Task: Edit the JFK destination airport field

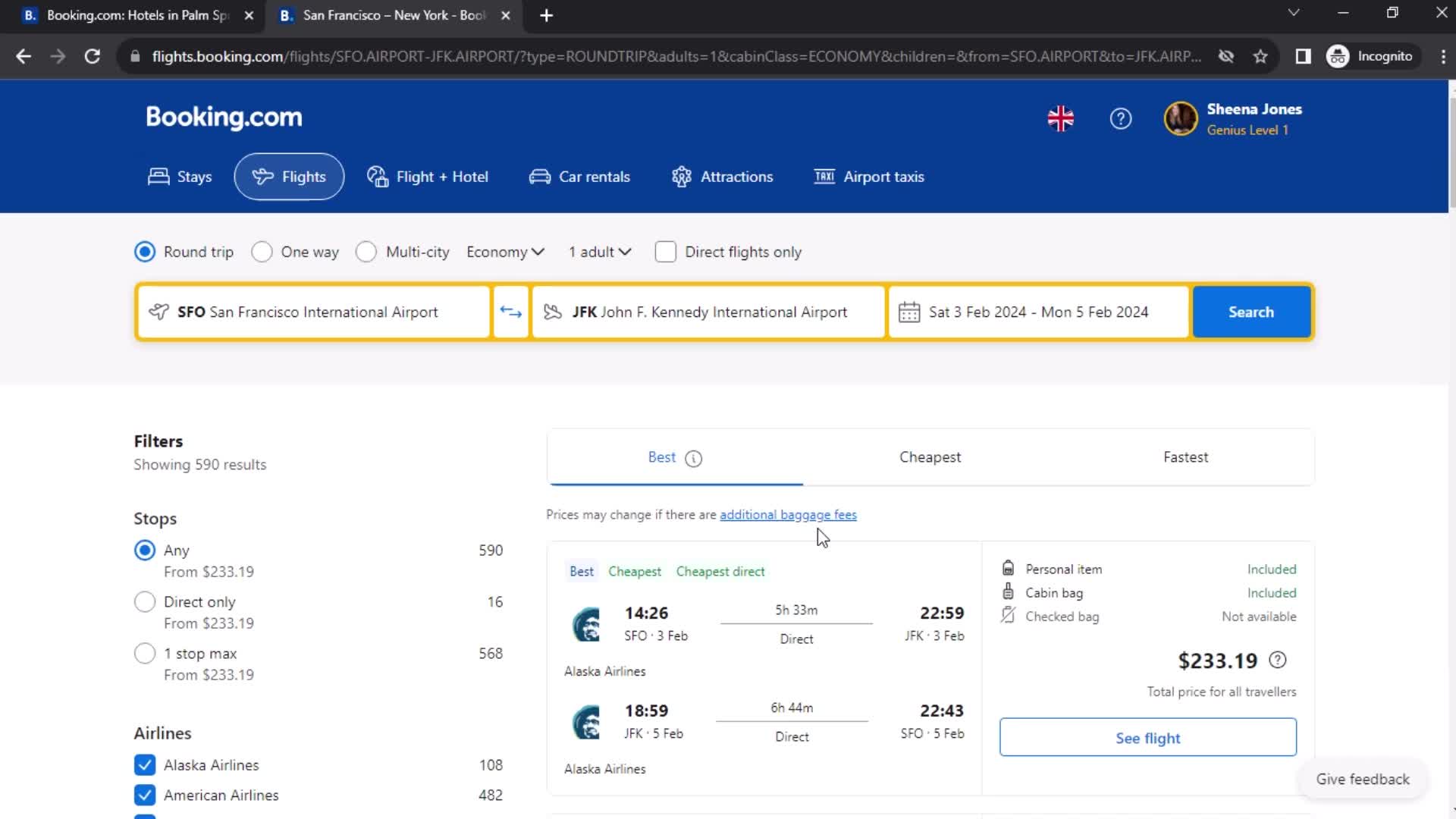Action: (708, 312)
